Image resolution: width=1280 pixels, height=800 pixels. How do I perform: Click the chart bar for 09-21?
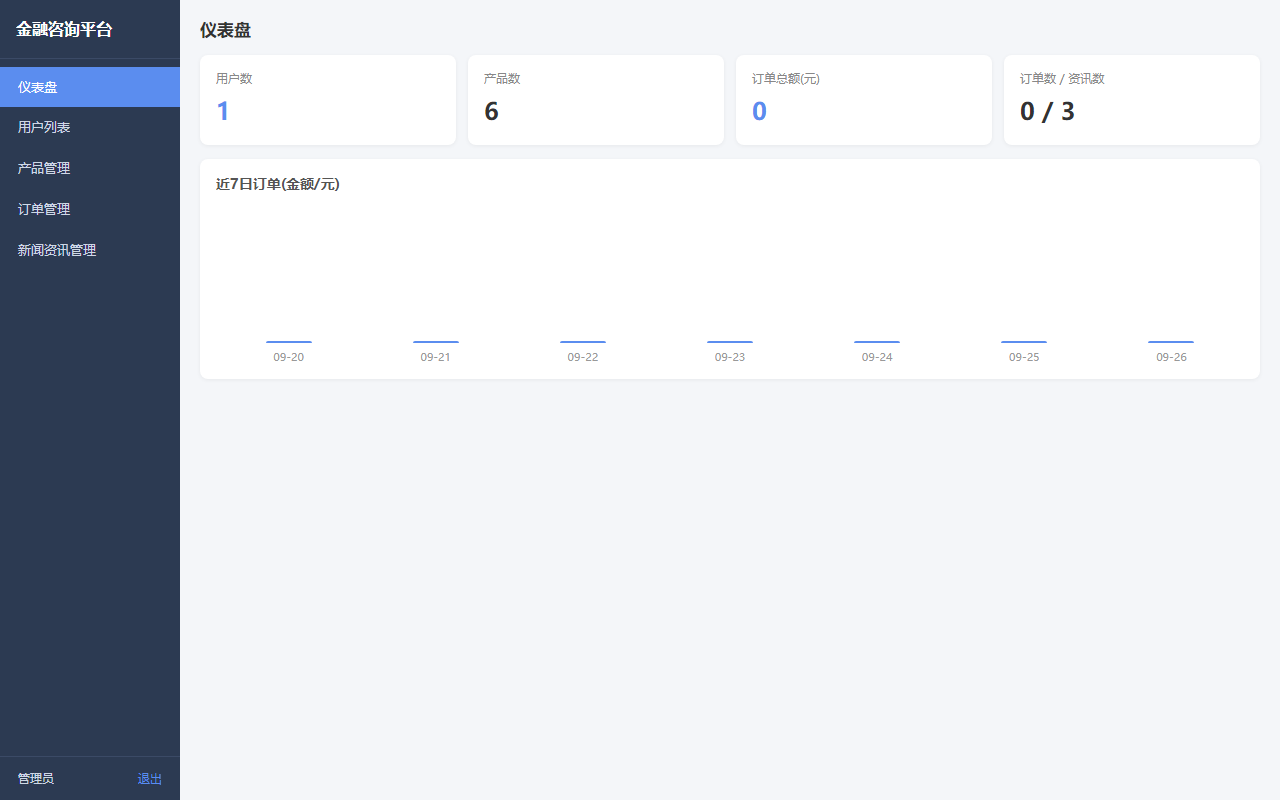click(x=436, y=342)
